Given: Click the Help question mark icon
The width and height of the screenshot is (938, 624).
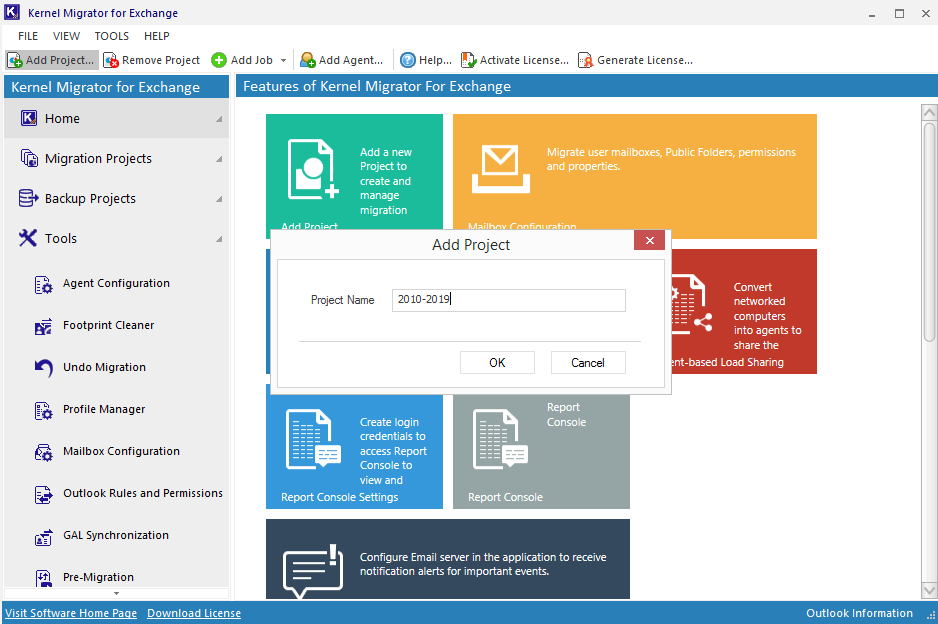Looking at the screenshot, I should 408,60.
